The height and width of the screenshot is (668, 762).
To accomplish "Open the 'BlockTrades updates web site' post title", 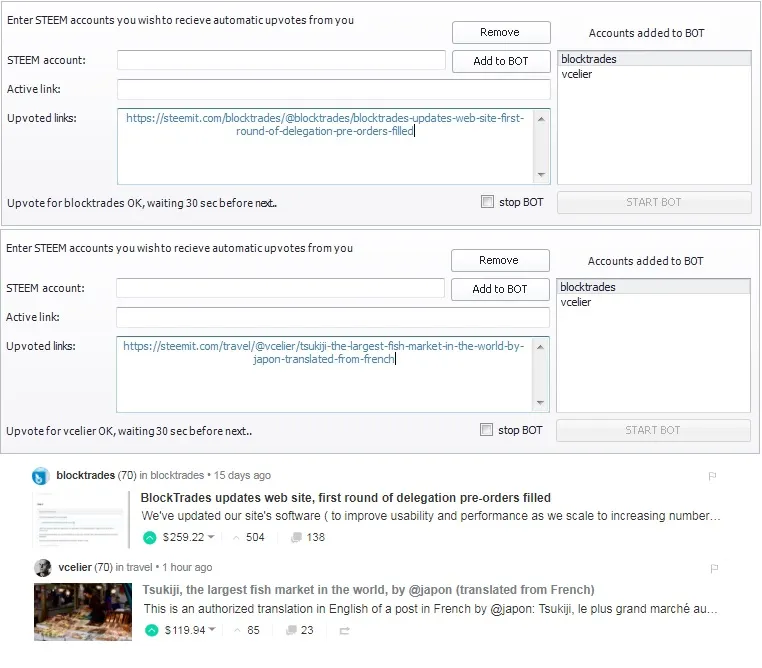I will pyautogui.click(x=346, y=497).
